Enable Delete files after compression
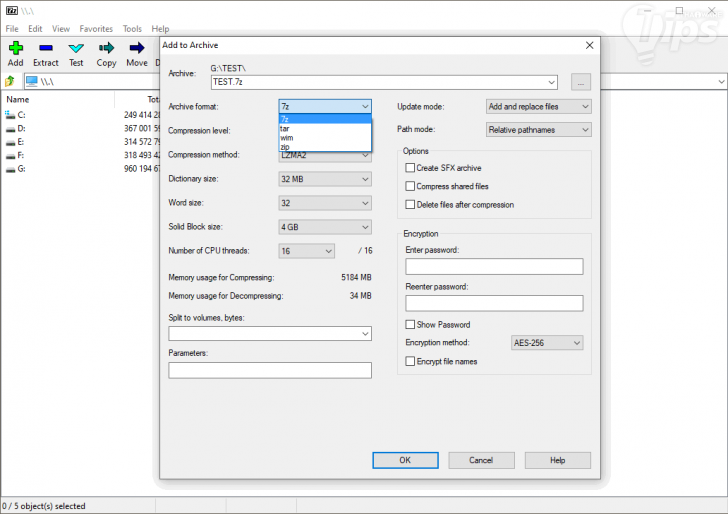Screen dimensions: 728x514 point(410,204)
